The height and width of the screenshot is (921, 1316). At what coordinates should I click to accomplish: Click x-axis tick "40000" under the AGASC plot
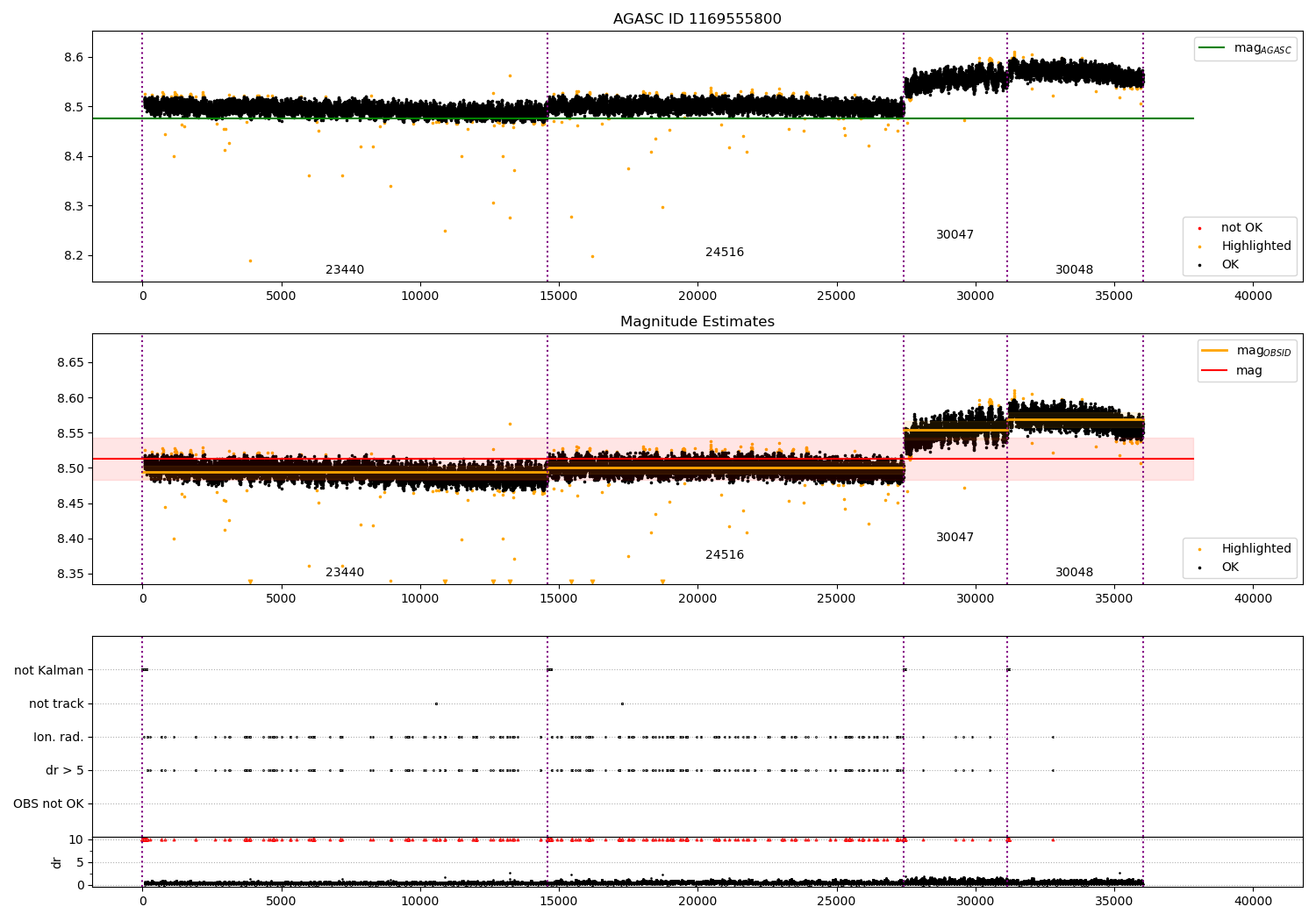coord(1253,296)
